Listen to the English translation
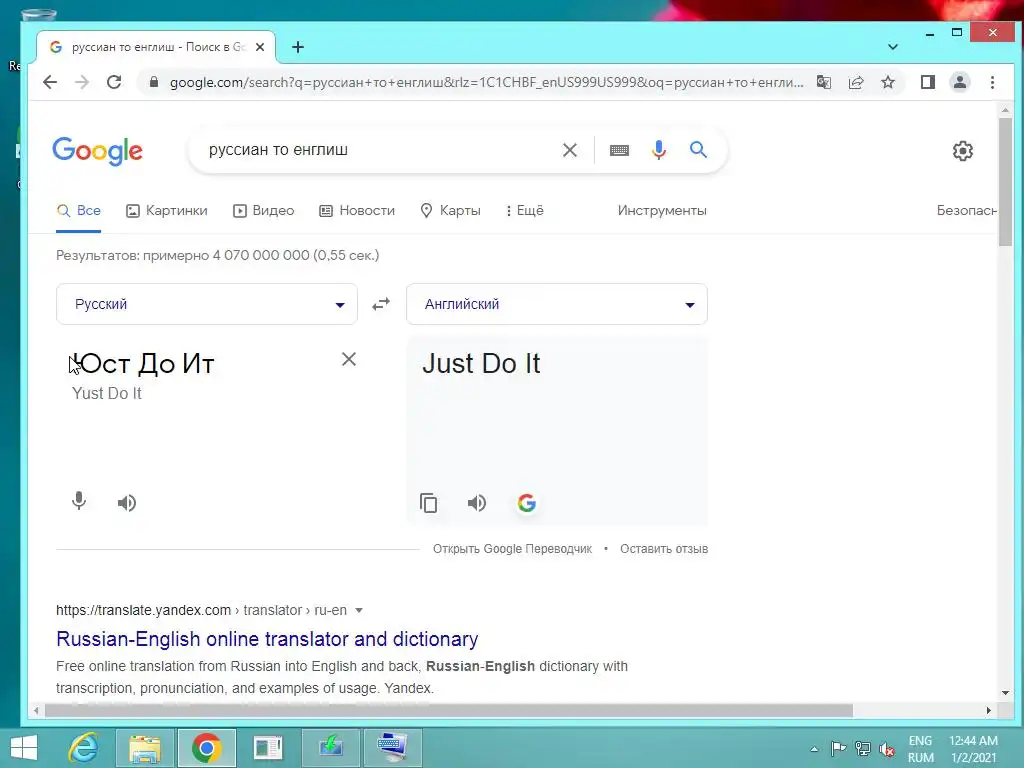1024x768 pixels. click(x=477, y=503)
